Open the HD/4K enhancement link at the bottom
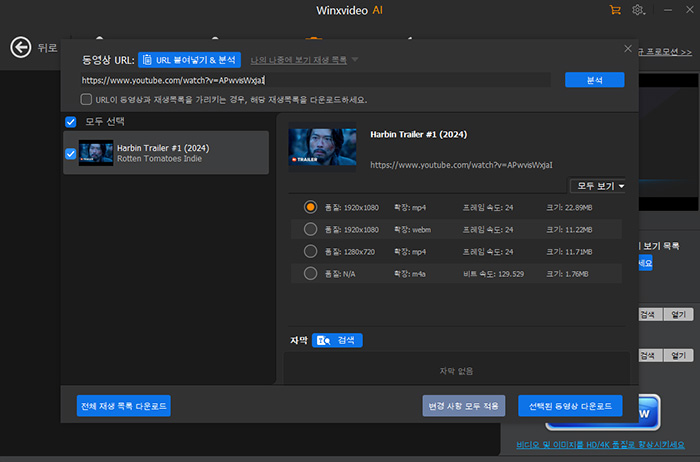Image resolution: width=700 pixels, height=462 pixels. 600,445
